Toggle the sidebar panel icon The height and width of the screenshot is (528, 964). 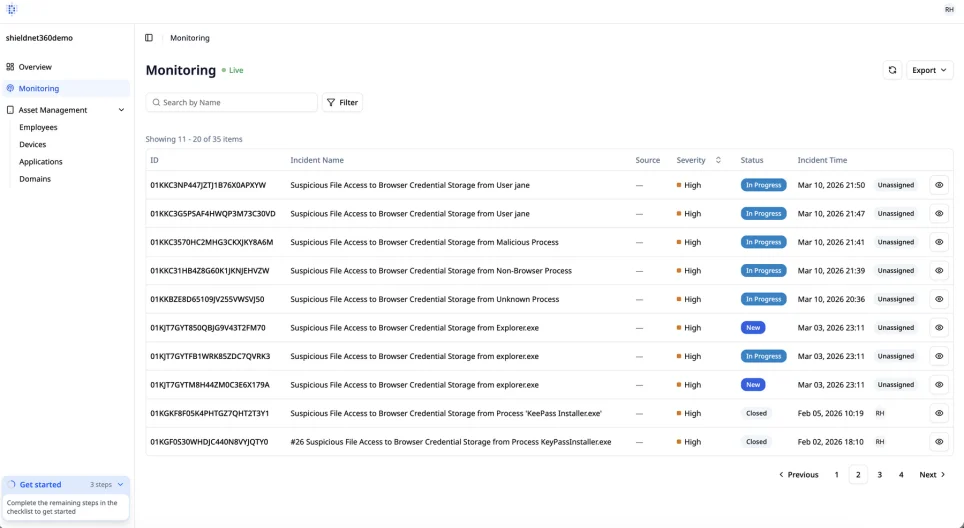click(149, 38)
